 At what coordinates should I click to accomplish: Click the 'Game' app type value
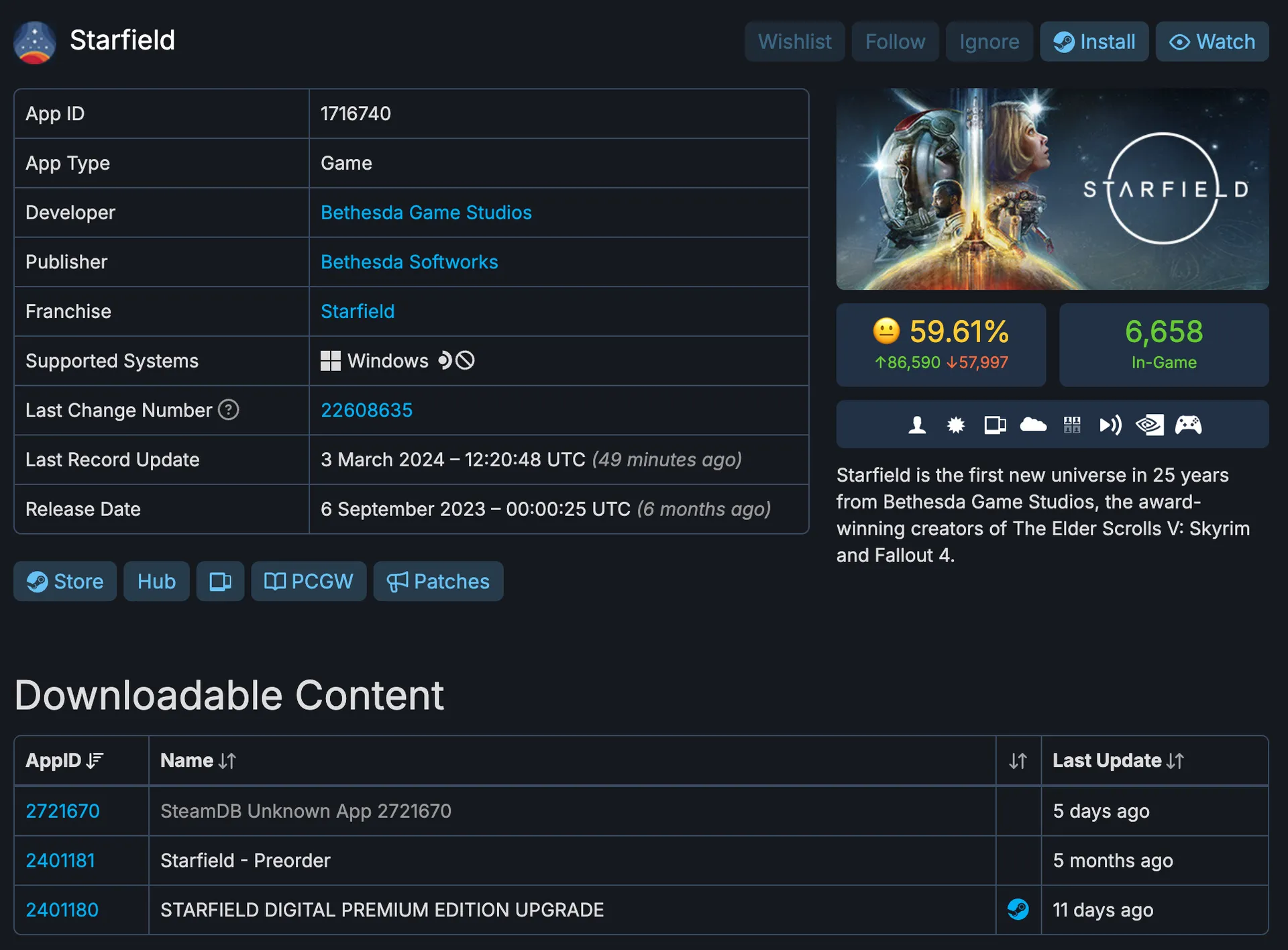click(346, 164)
